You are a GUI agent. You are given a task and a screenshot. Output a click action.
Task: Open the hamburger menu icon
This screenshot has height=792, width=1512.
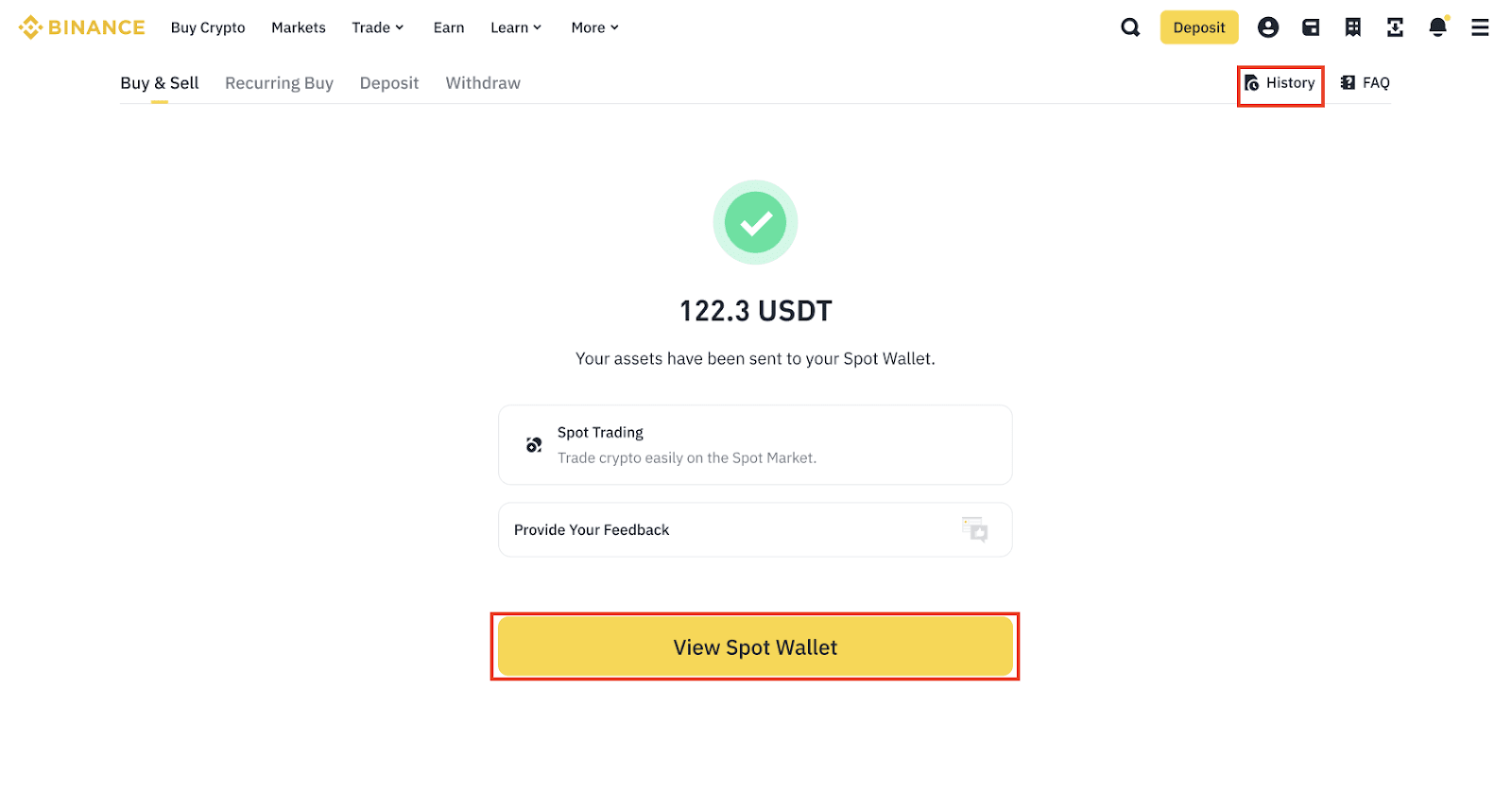(x=1480, y=27)
